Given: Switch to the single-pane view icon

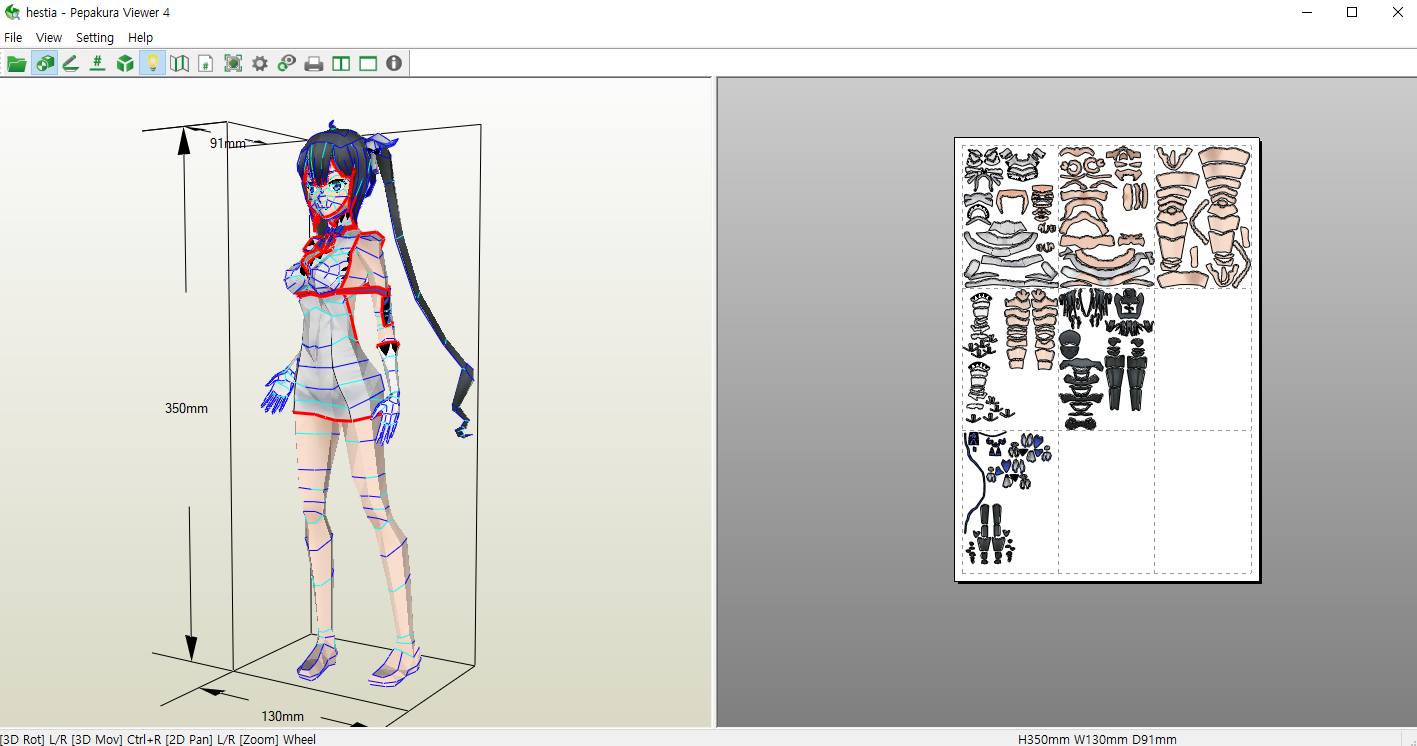Looking at the screenshot, I should 368,64.
